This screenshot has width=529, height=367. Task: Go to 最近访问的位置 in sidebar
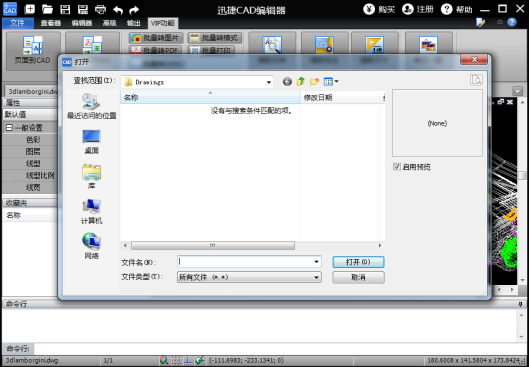[91, 106]
